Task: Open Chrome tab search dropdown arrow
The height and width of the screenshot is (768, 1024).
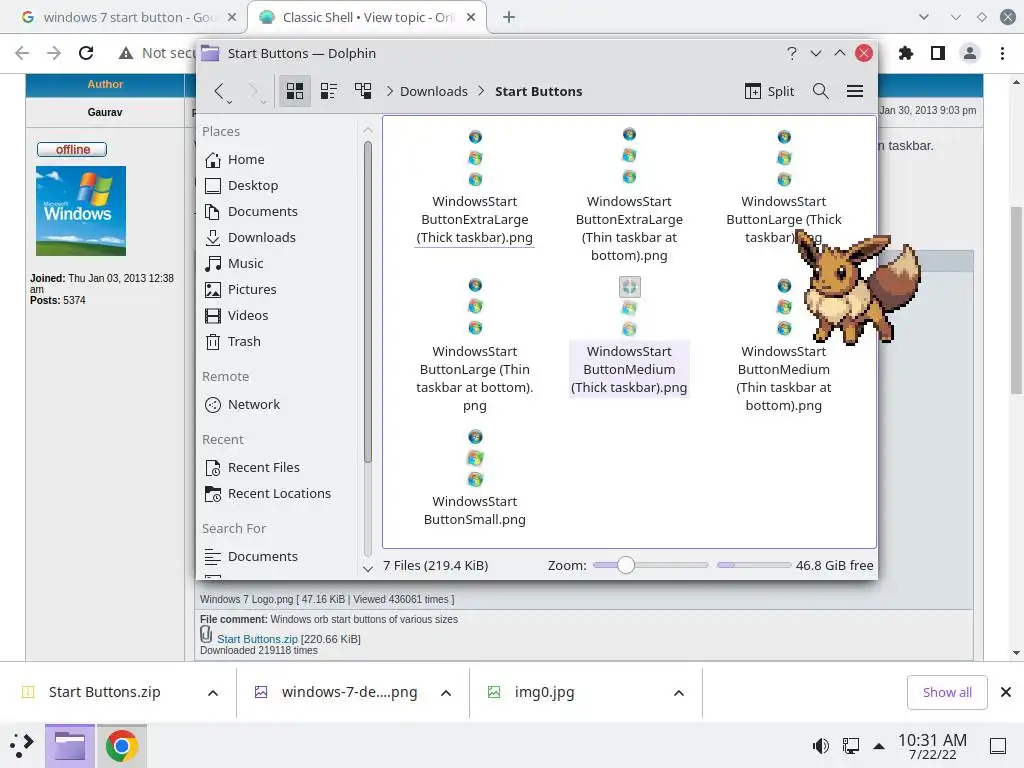Action: coord(923,18)
